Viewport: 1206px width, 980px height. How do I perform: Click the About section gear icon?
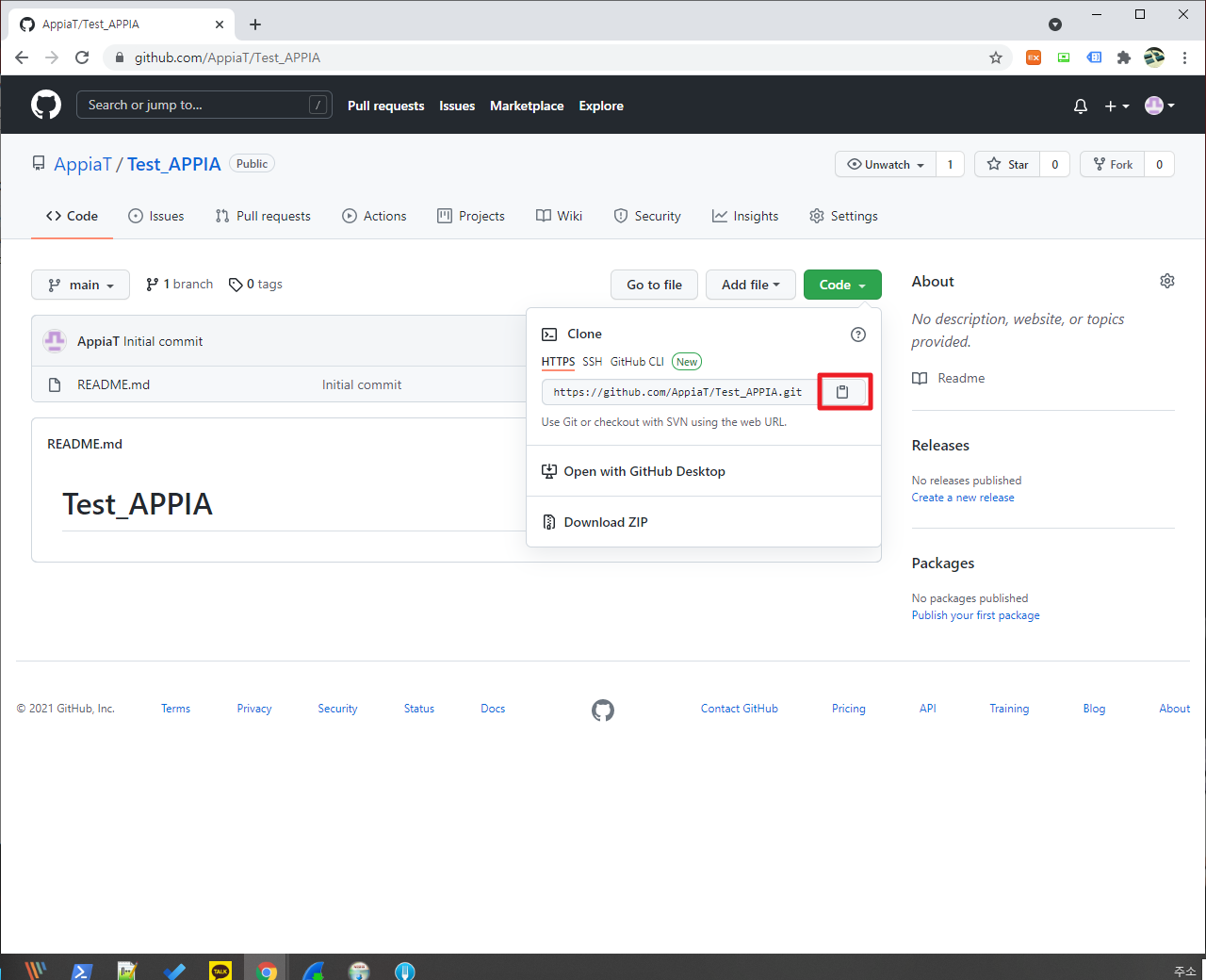click(x=1167, y=281)
